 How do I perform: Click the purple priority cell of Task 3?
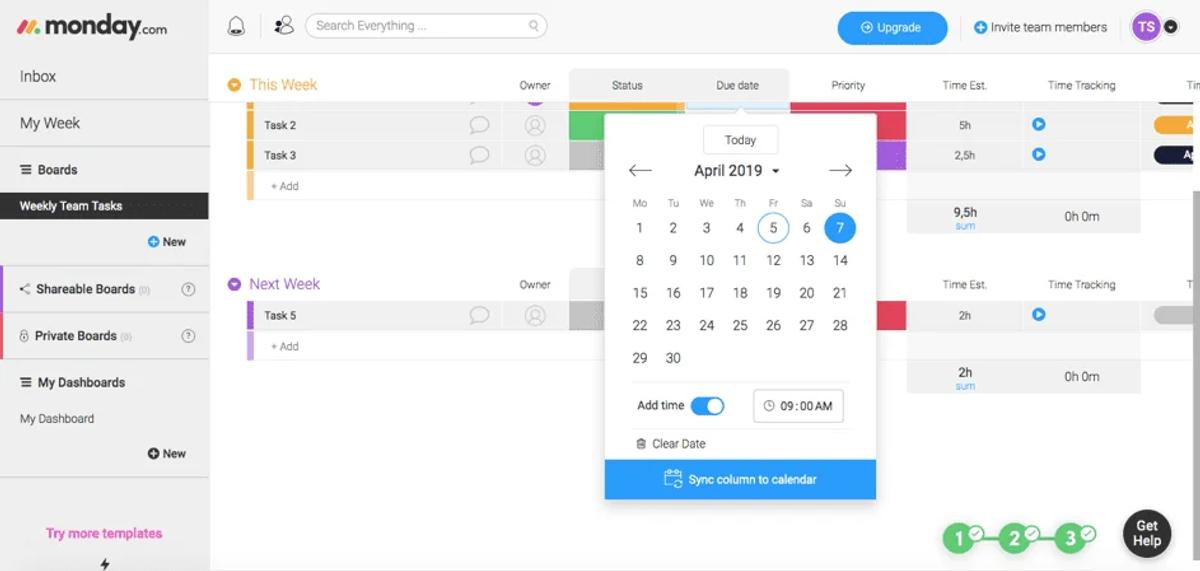(891, 155)
